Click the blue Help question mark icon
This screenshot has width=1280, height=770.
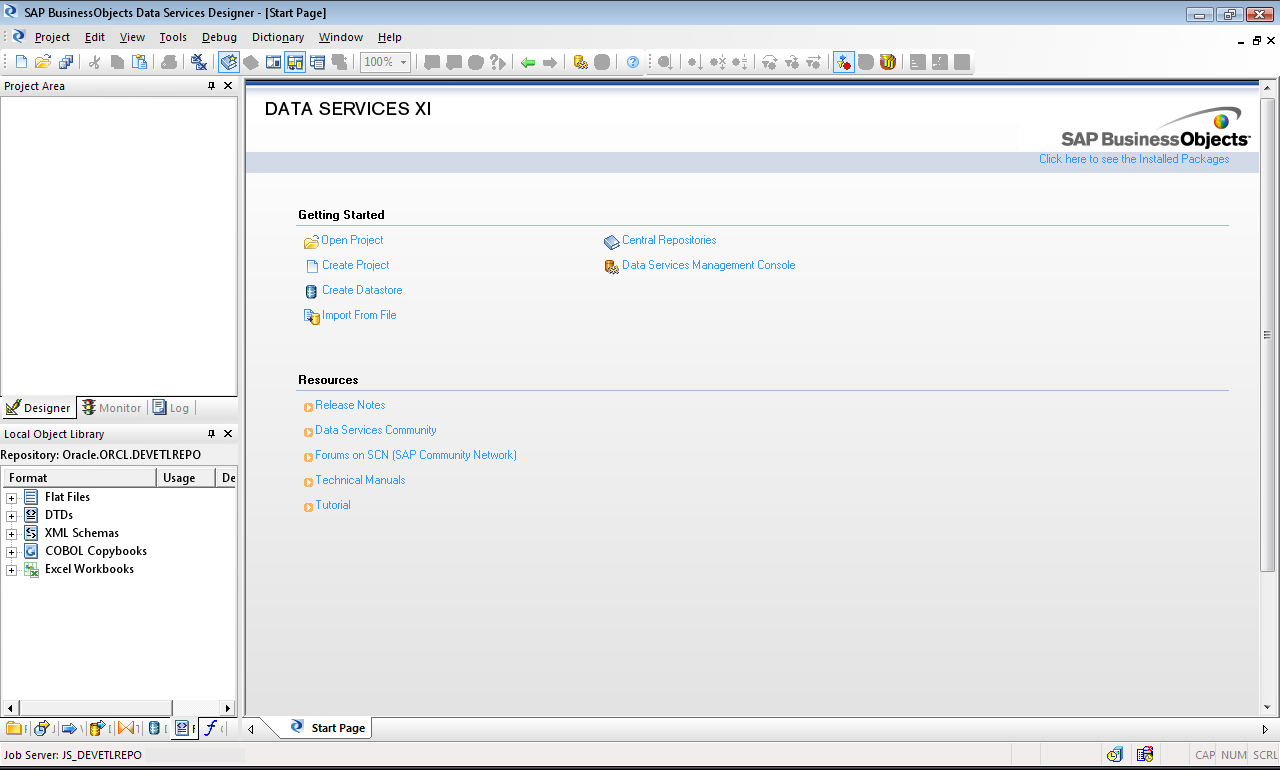pos(633,62)
